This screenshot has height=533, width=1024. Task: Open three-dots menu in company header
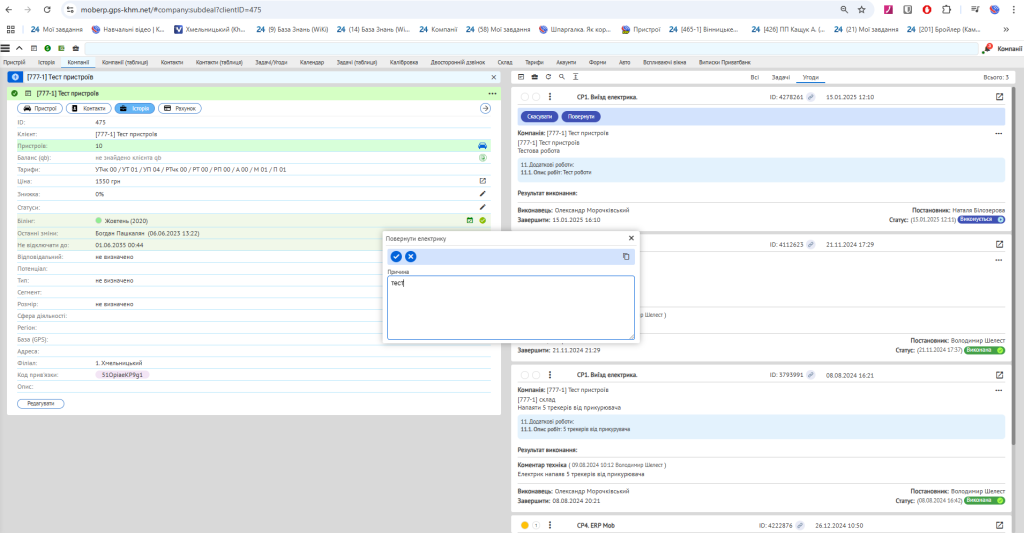tap(492, 93)
